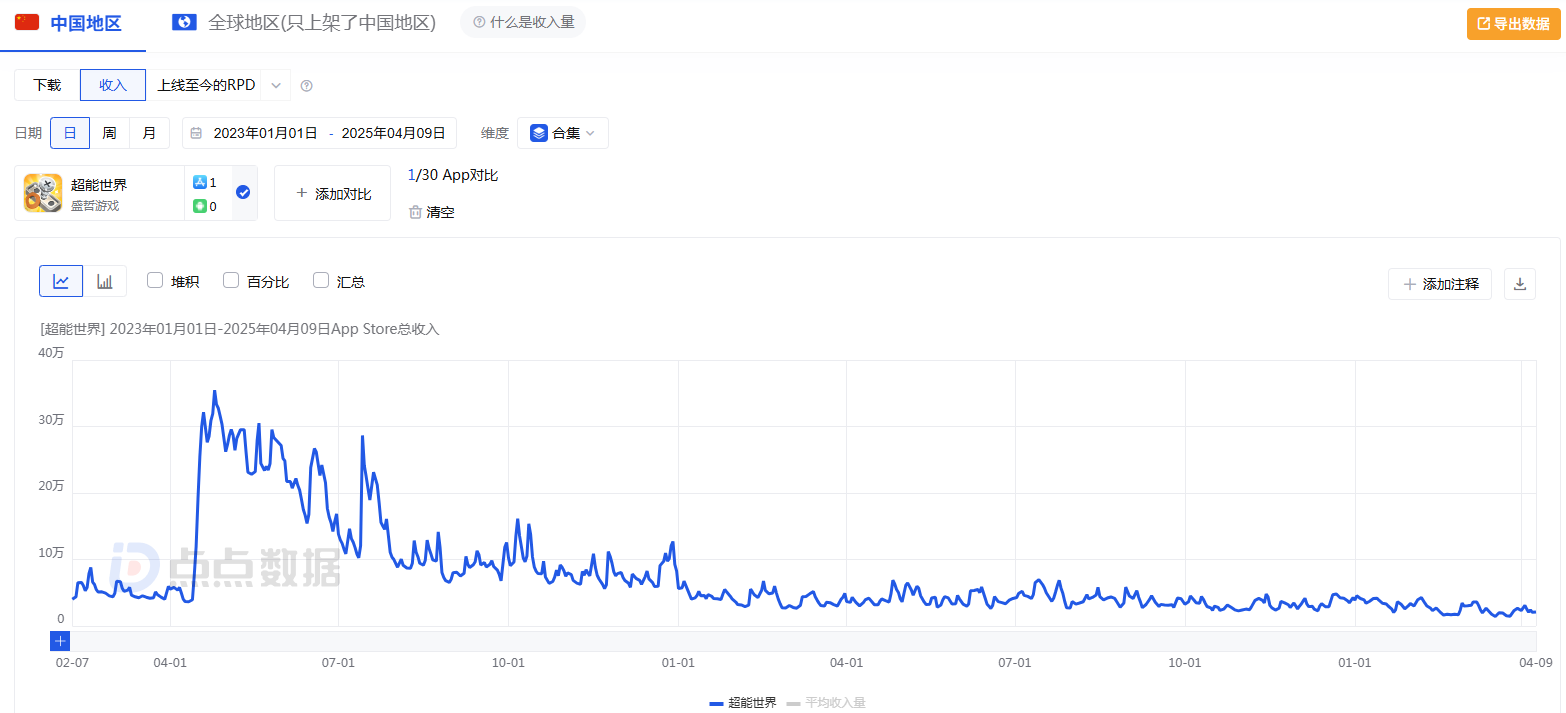The image size is (1566, 713).
Task: Click the blue plus icon below chart
Action: tap(60, 641)
